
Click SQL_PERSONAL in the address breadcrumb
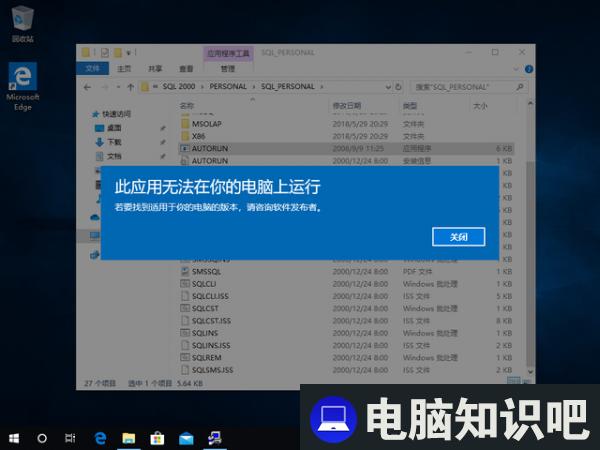[288, 86]
